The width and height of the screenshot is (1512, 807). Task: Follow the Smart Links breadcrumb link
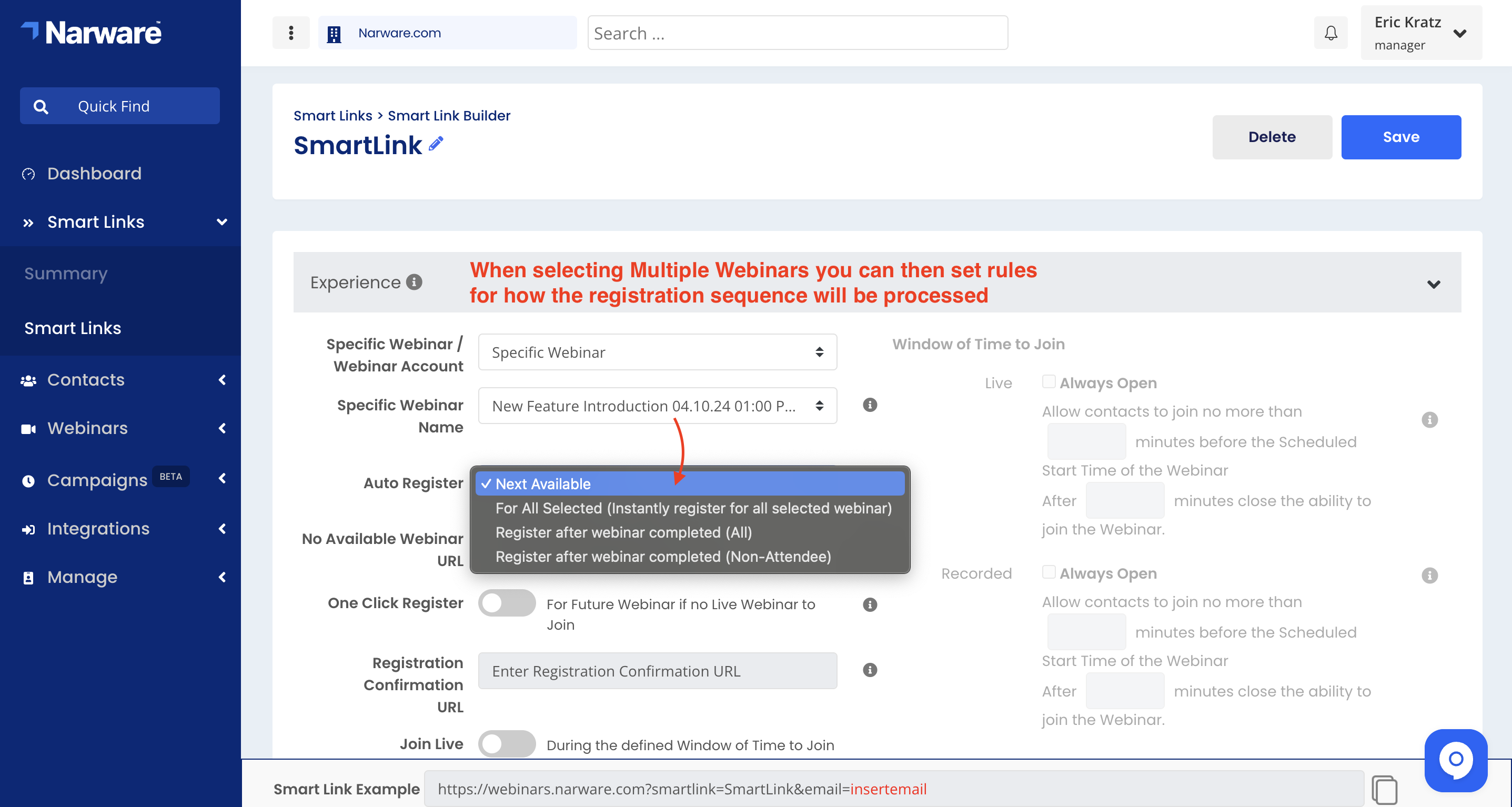tap(333, 116)
